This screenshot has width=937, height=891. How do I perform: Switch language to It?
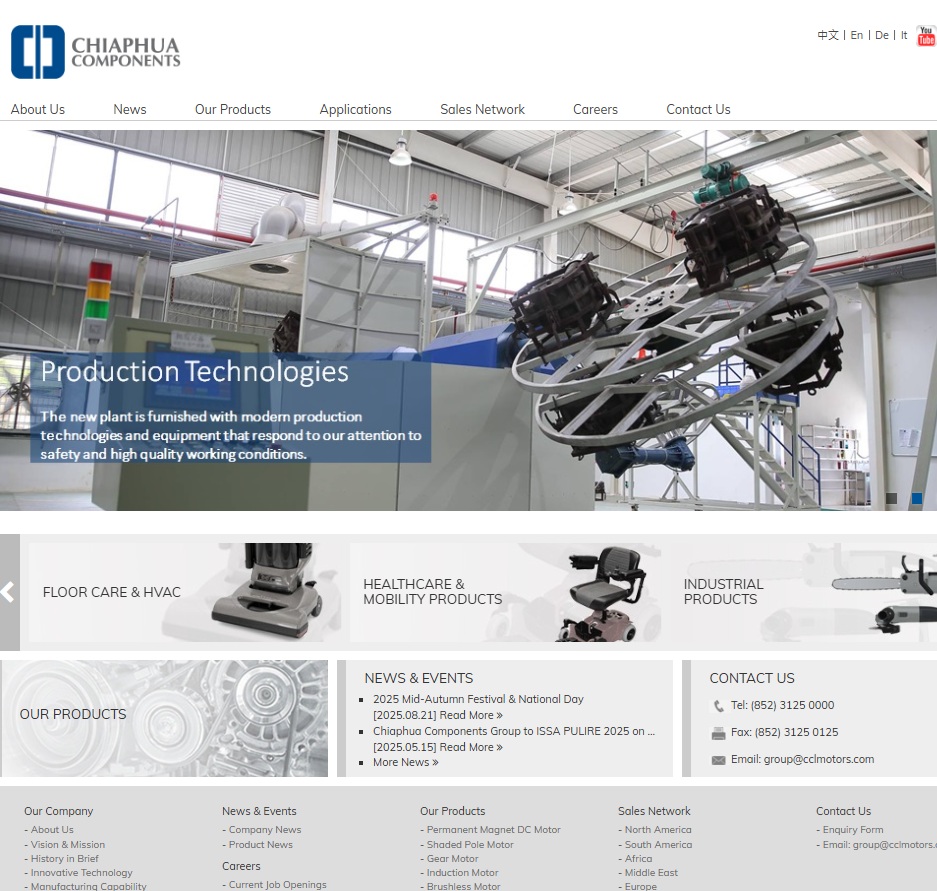click(x=904, y=35)
